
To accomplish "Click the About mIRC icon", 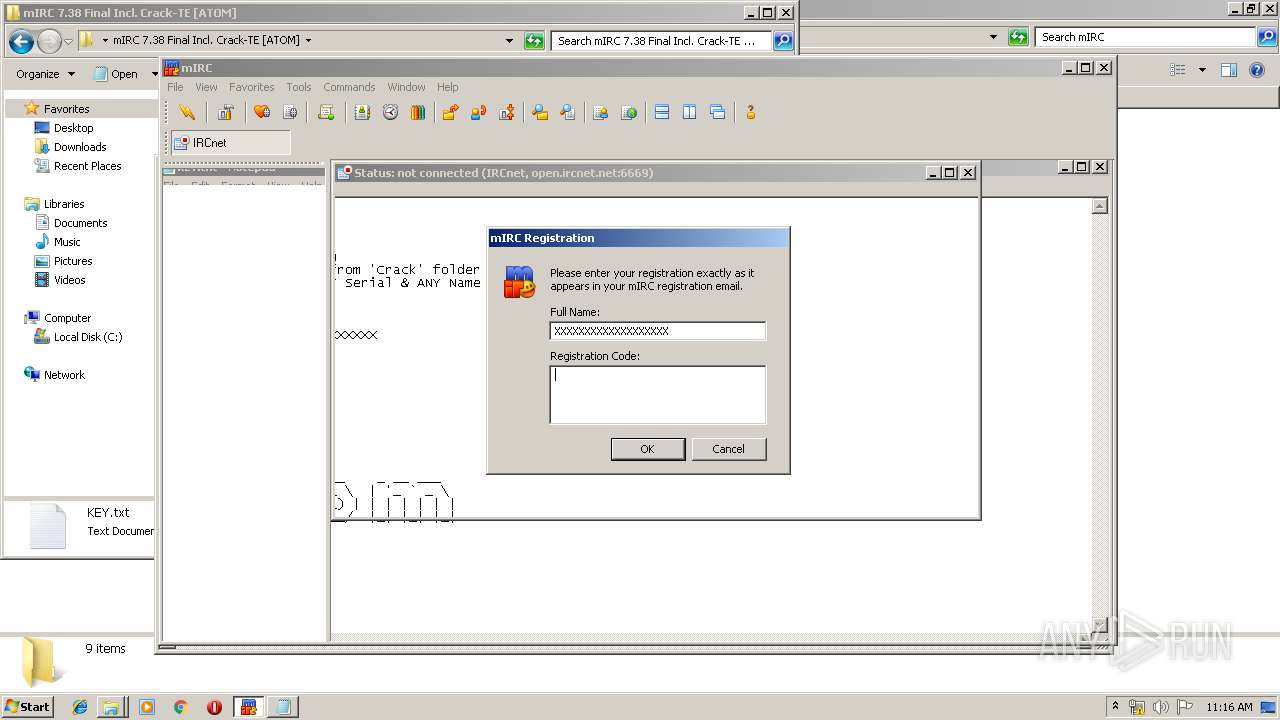I will tap(750, 112).
